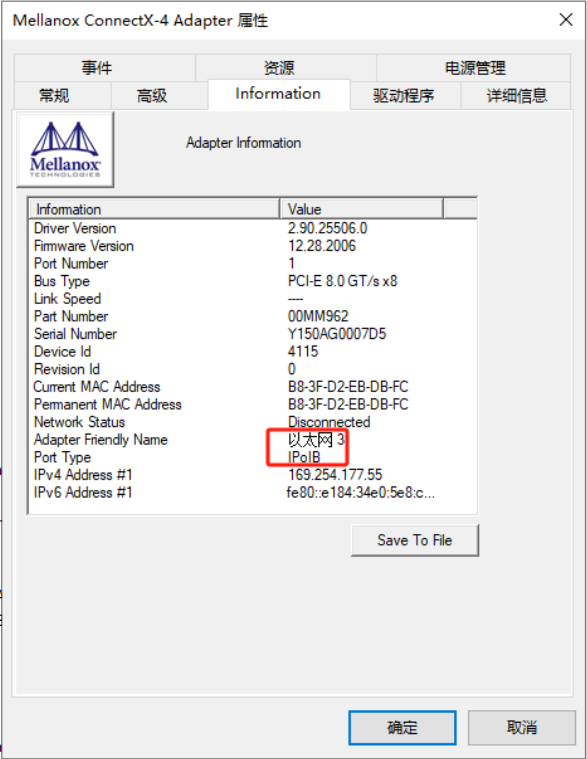This screenshot has height=759, width=587.
Task: Select the Bus Type row label
Action: click(x=62, y=281)
